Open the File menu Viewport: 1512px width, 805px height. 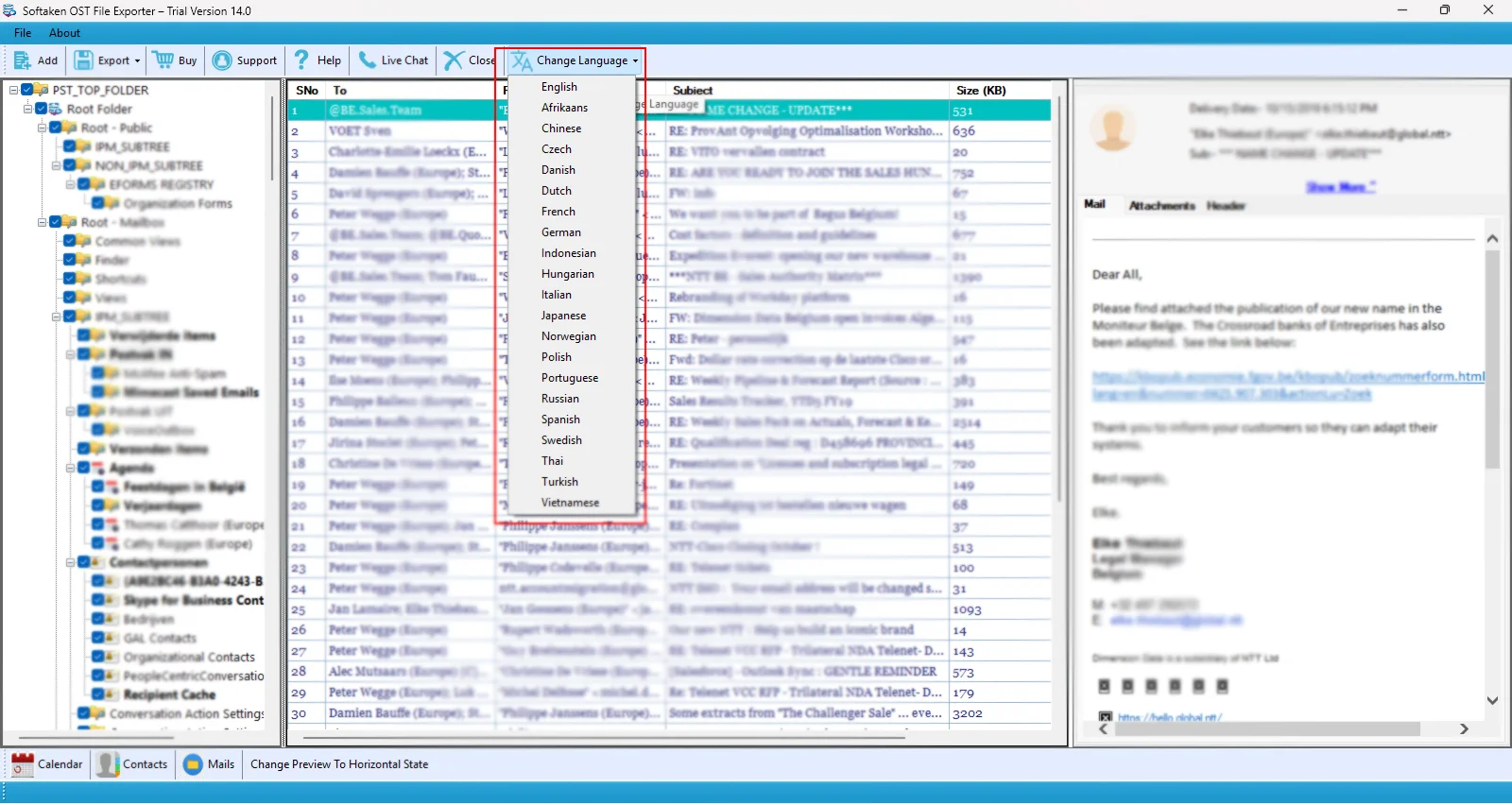point(23,33)
